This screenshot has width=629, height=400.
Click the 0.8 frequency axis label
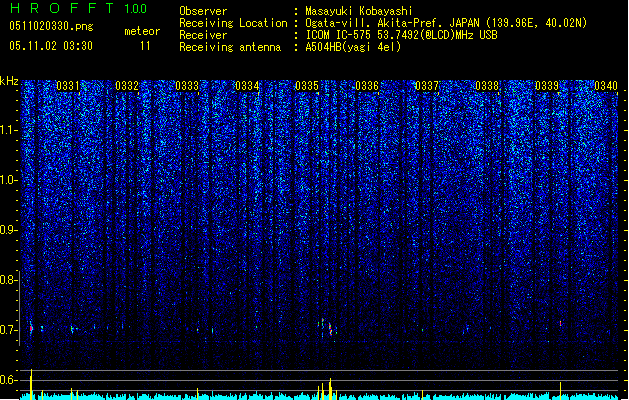tap(9, 280)
